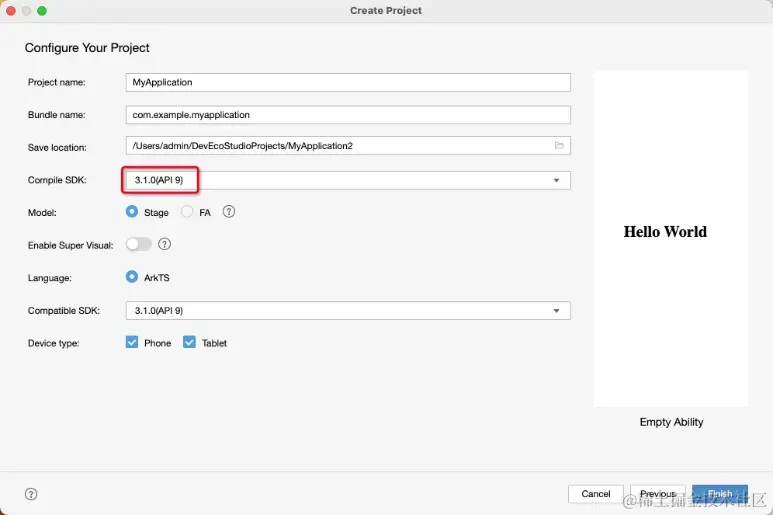Click the Cancel button
Image resolution: width=773 pixels, height=515 pixels.
coord(596,494)
